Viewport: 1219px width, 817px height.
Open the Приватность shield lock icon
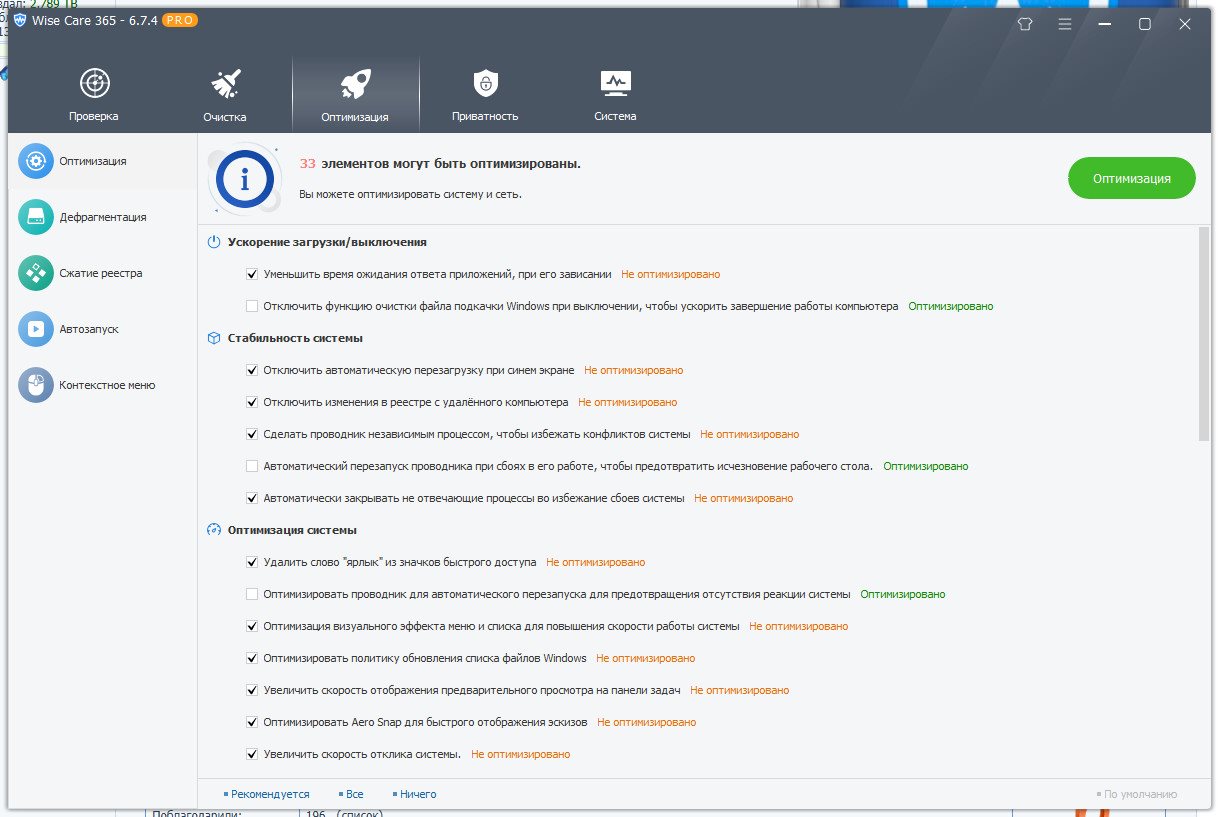tap(485, 83)
